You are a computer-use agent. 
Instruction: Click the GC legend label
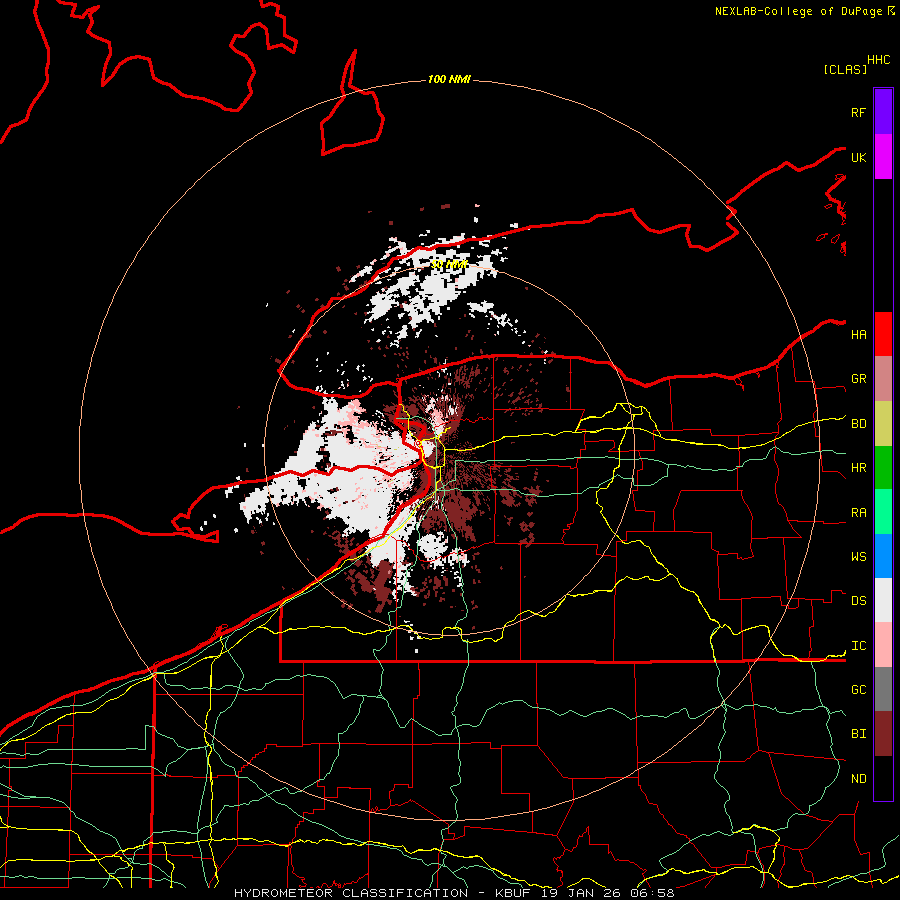pyautogui.click(x=858, y=690)
